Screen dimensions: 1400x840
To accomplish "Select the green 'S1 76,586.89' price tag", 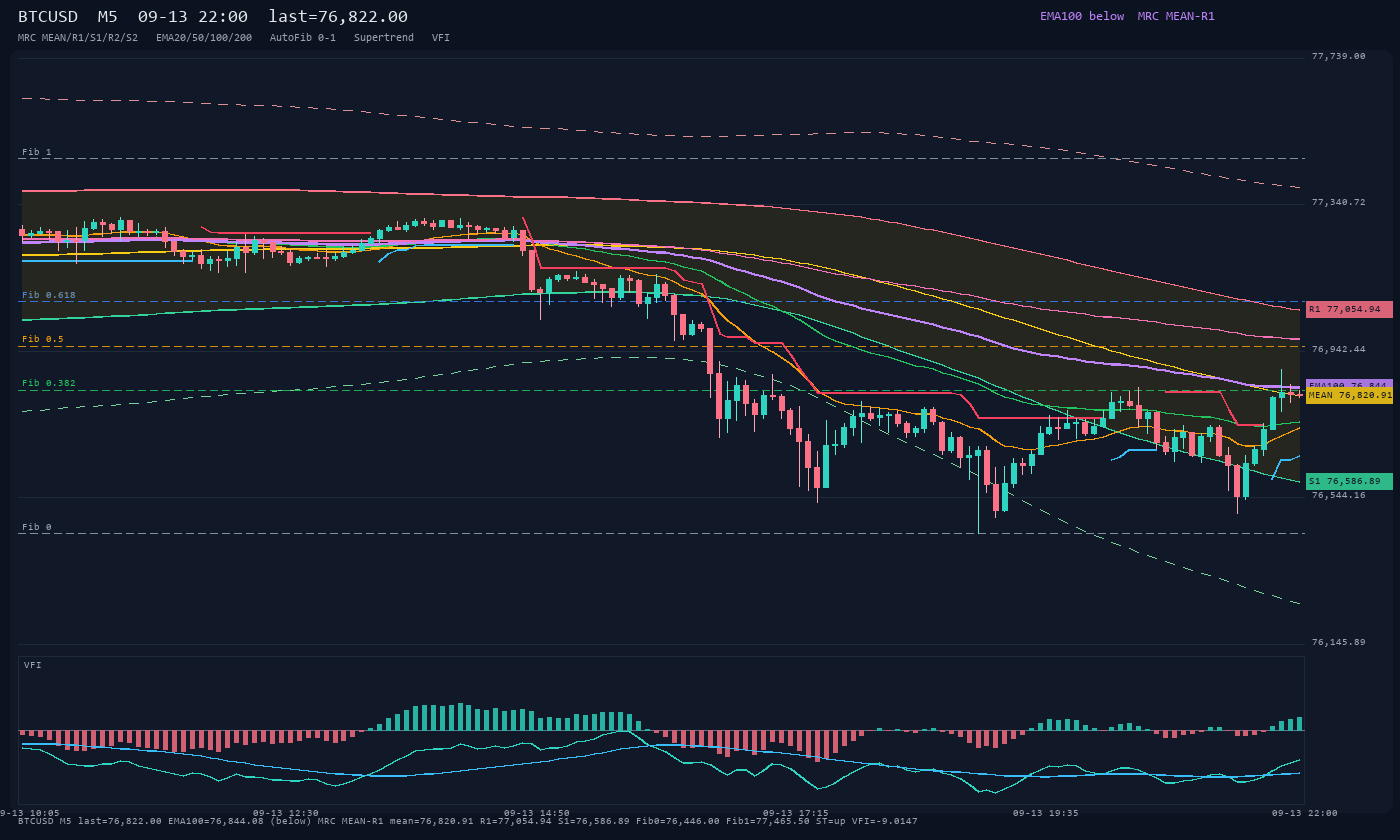I will (1349, 481).
